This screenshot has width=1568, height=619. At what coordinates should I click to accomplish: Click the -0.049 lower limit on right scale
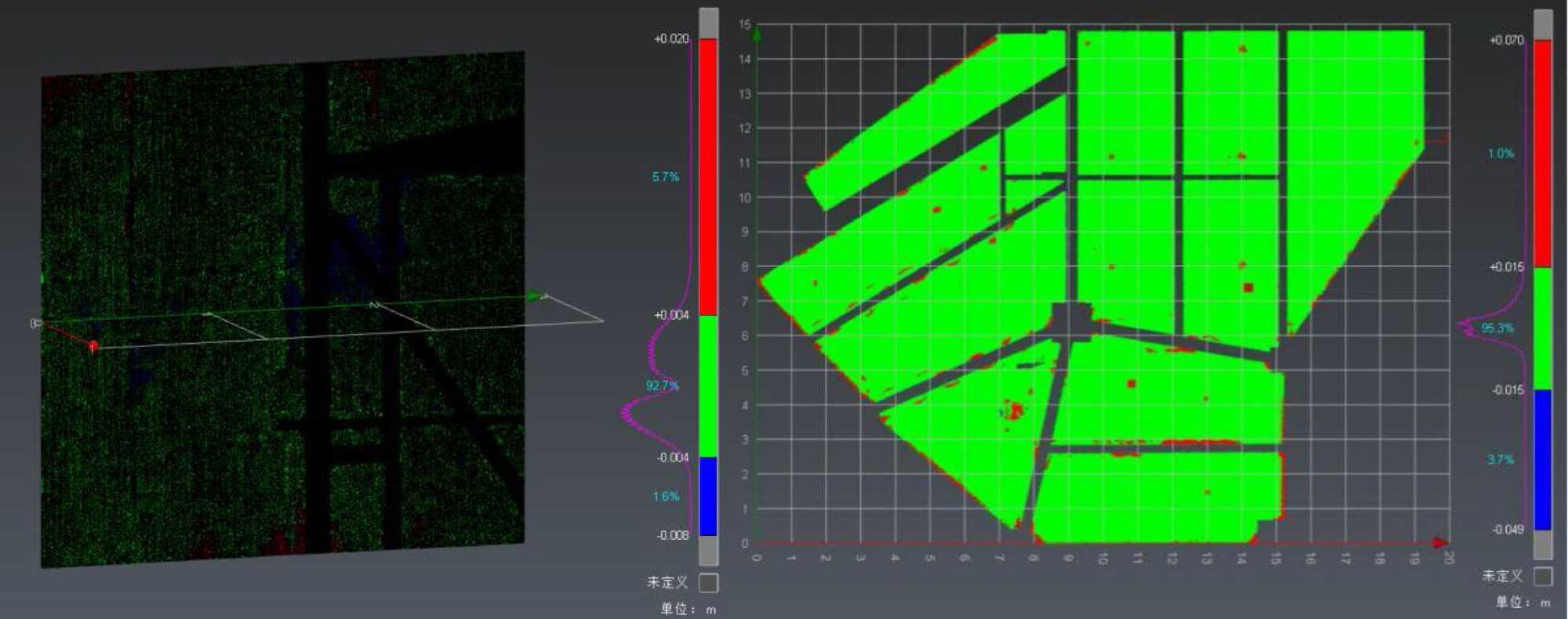point(1507,530)
